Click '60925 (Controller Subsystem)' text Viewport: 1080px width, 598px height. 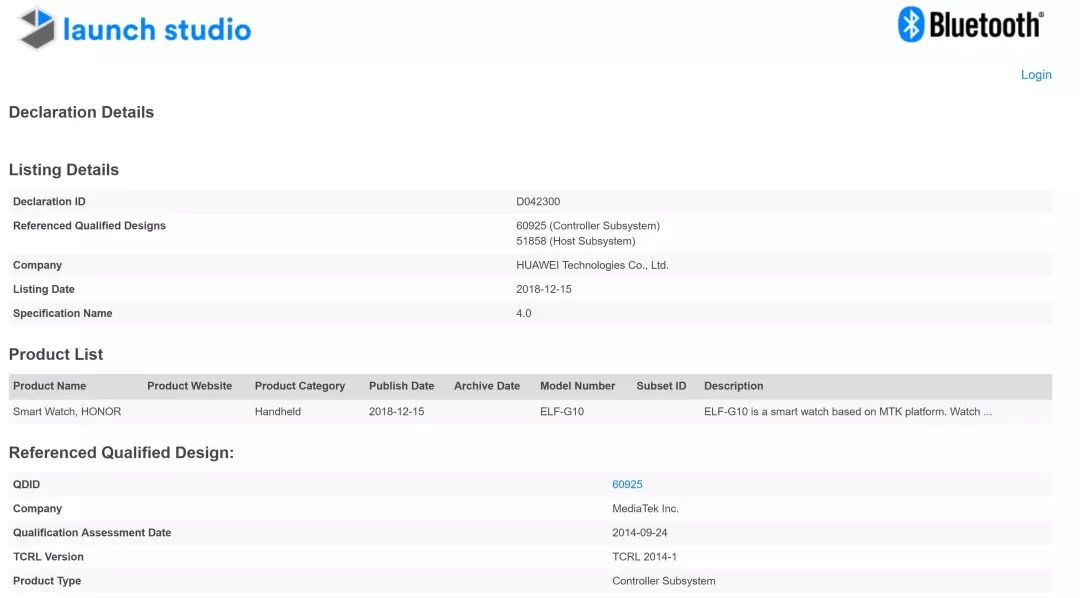pos(588,225)
